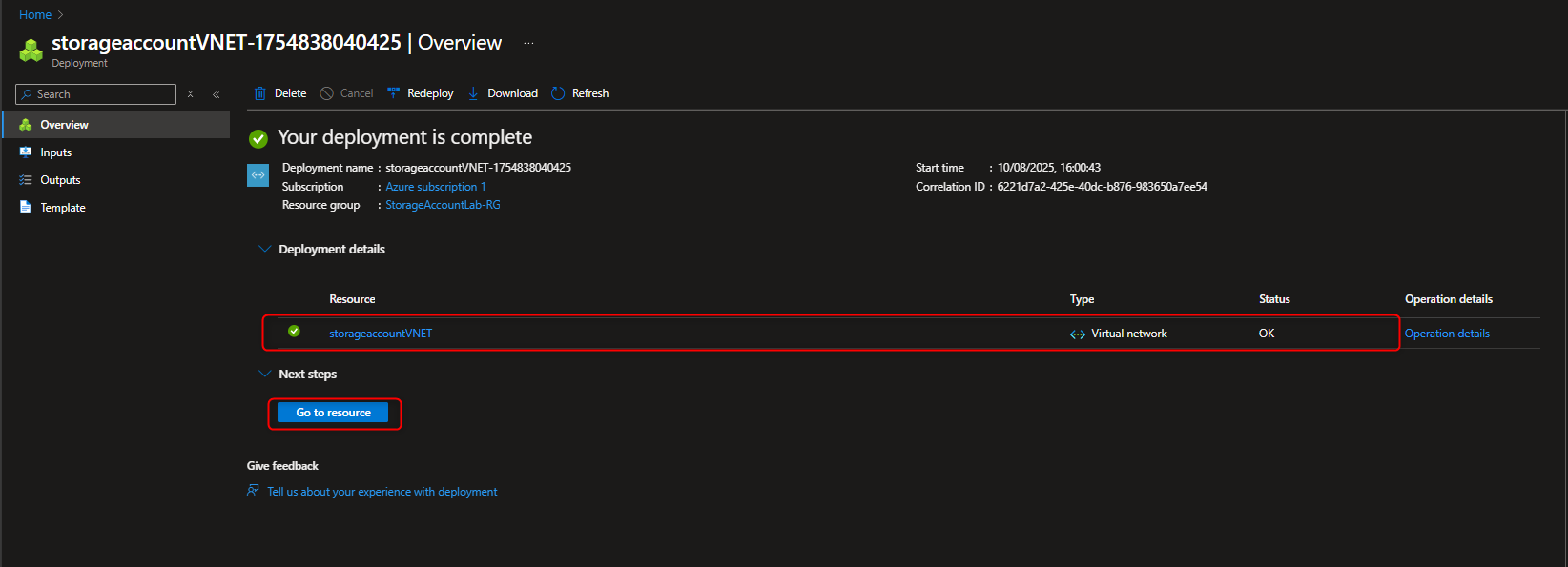Collapse the Deployment details section
The image size is (1568, 567).
pos(265,249)
